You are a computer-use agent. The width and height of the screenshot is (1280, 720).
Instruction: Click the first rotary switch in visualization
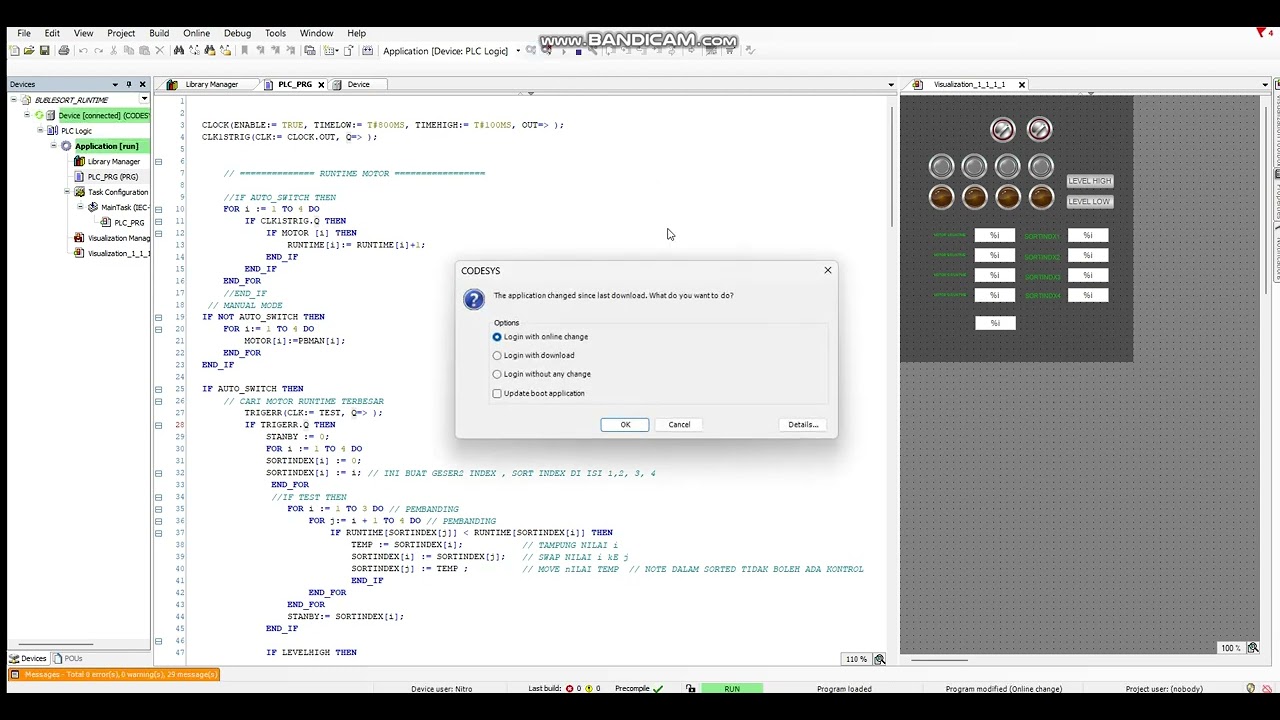pyautogui.click(x=1002, y=129)
